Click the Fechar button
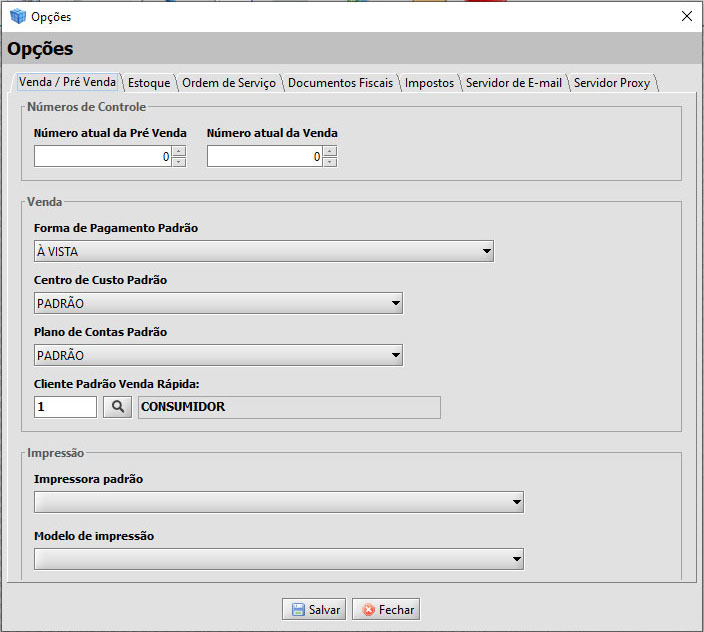 (x=385, y=609)
